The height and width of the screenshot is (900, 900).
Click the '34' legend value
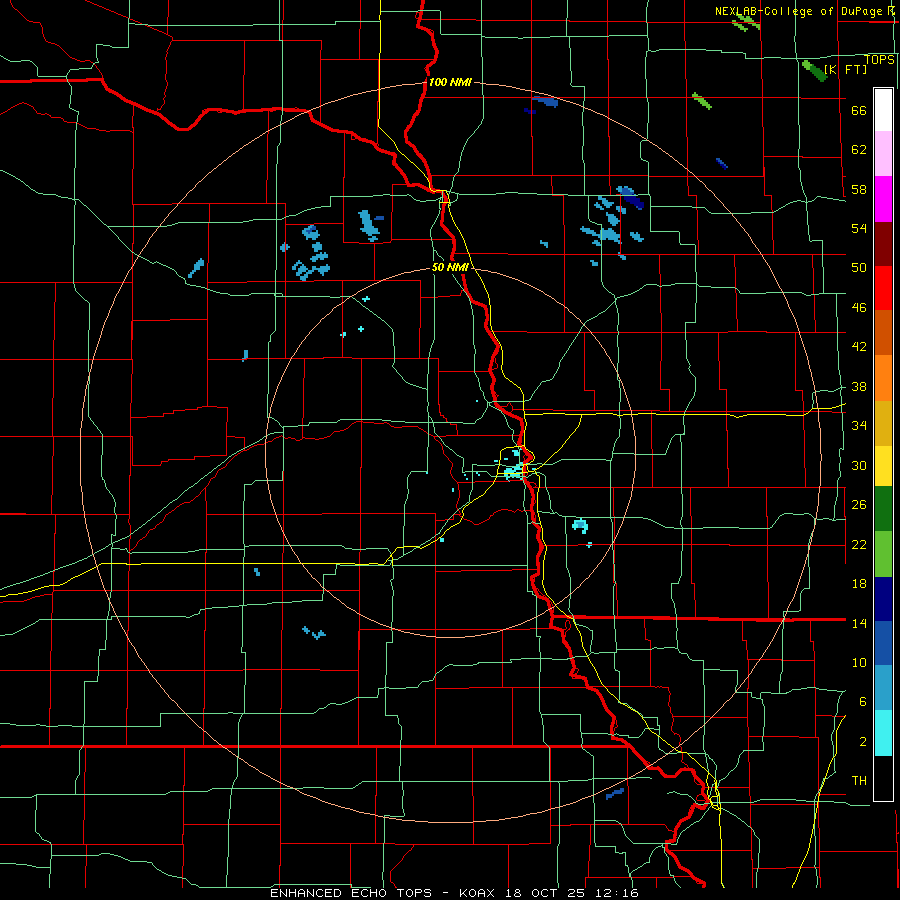(859, 425)
